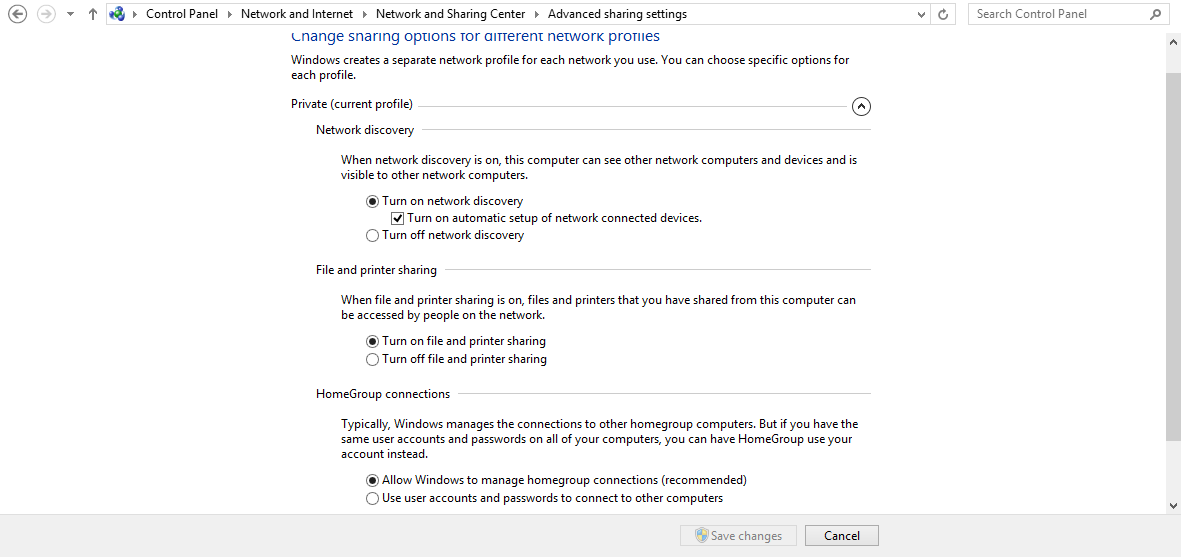Image resolution: width=1181 pixels, height=557 pixels.
Task: Collapse the Private profile section
Action: [x=861, y=106]
